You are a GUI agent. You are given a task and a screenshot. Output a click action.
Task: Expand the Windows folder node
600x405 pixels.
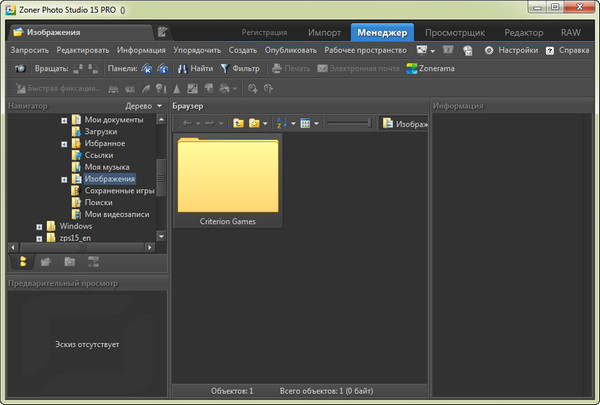(40, 227)
